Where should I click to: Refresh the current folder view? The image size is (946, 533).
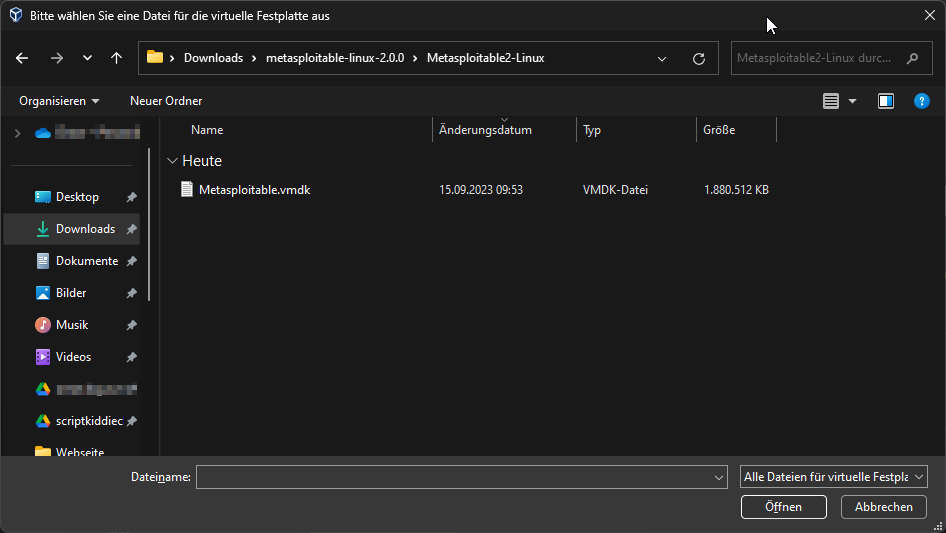coord(699,58)
